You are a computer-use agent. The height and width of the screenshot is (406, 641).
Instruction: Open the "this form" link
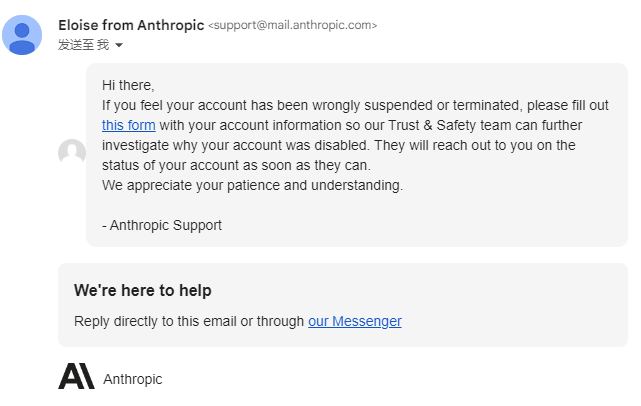point(128,125)
